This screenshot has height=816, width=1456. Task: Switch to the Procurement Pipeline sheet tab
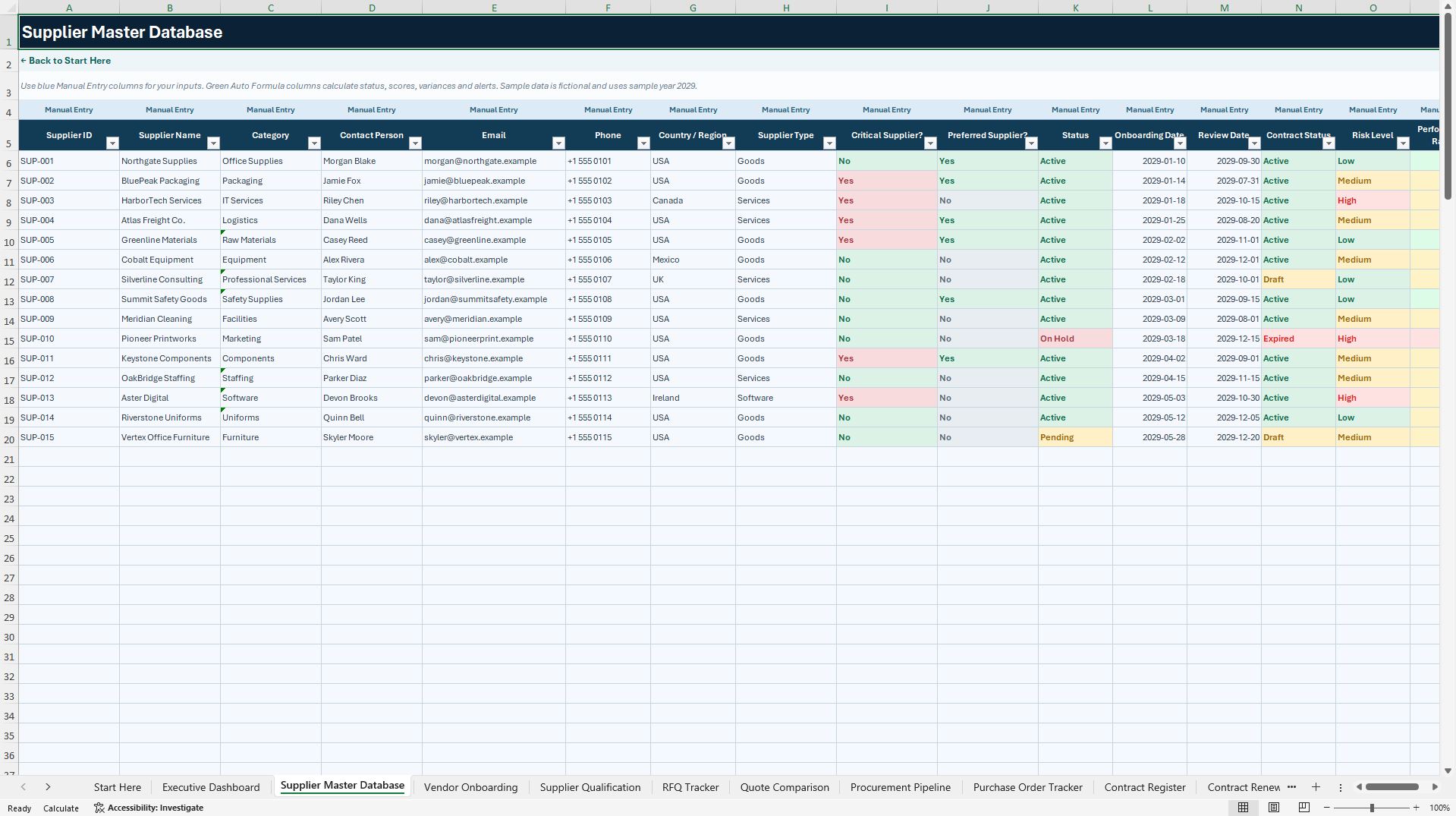pyautogui.click(x=901, y=787)
